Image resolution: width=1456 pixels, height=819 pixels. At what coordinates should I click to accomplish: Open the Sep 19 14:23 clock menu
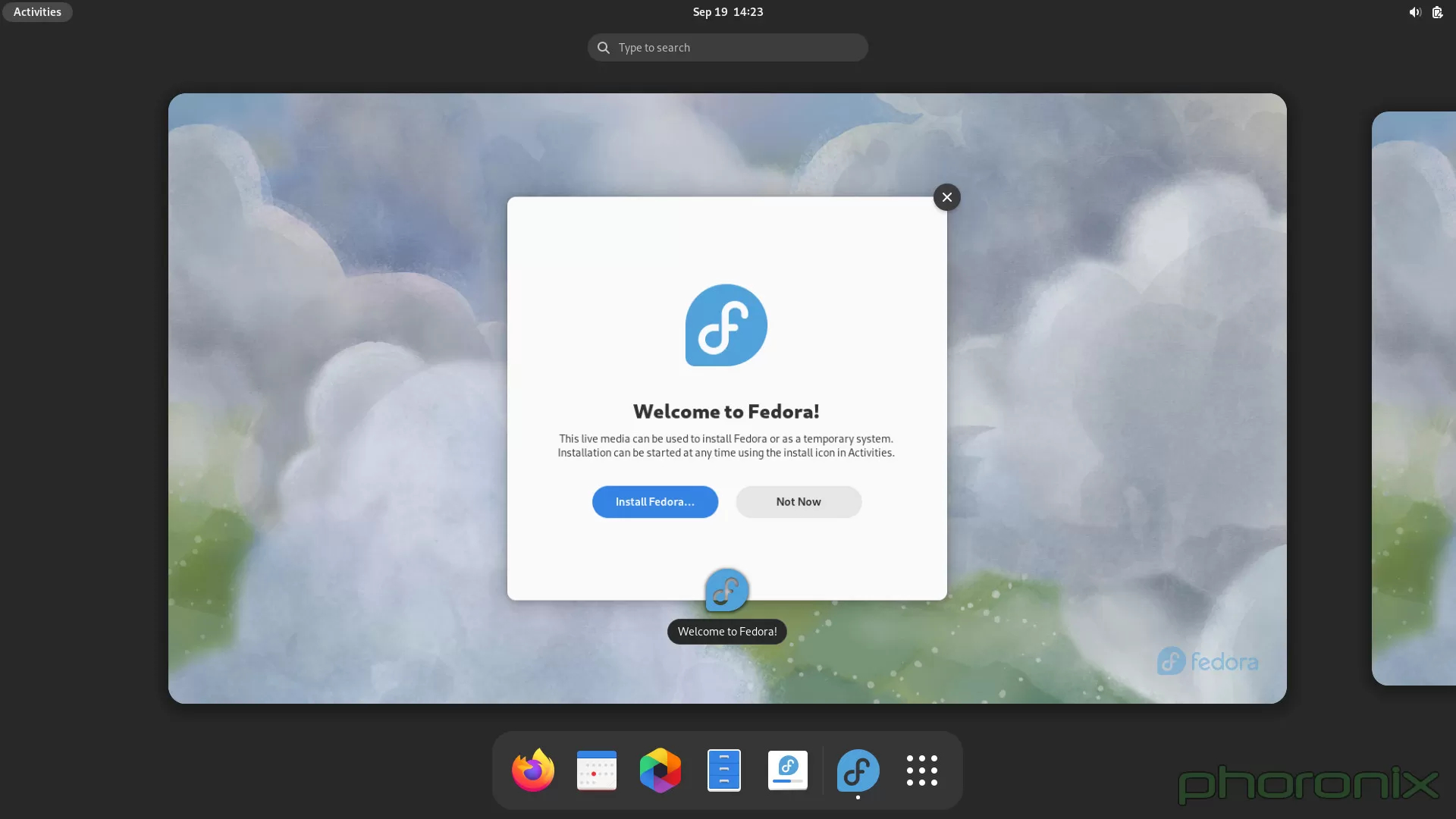(728, 12)
